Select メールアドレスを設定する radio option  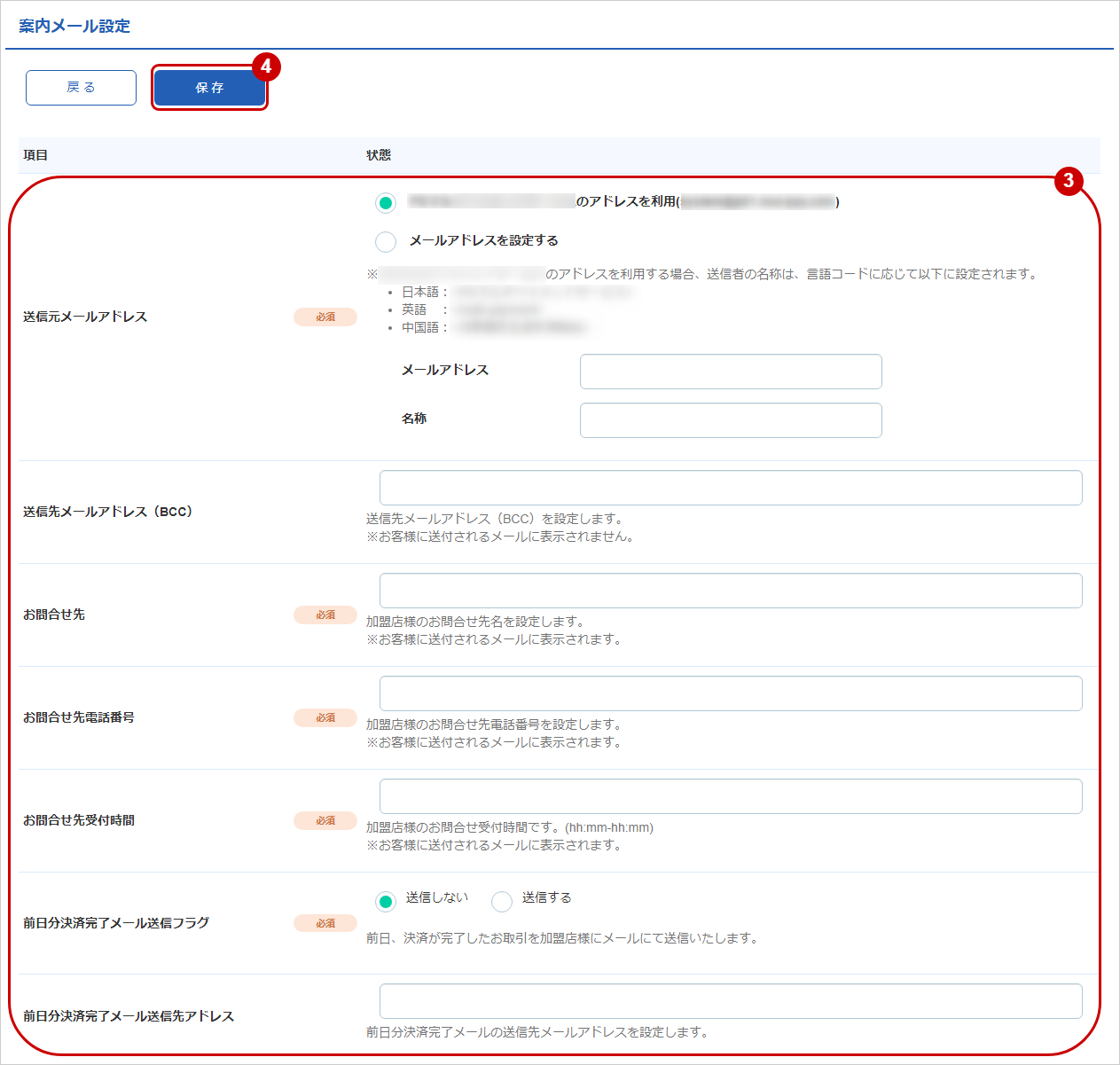point(386,241)
